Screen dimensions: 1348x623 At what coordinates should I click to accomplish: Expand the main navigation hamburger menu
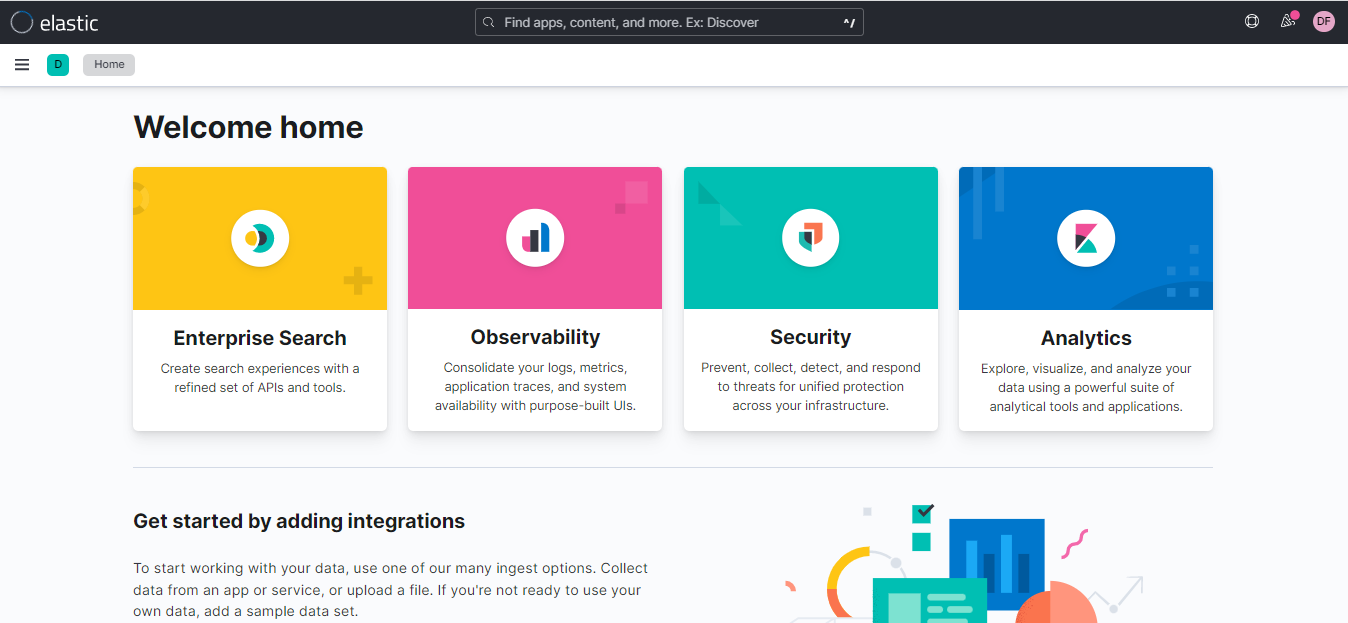click(22, 64)
